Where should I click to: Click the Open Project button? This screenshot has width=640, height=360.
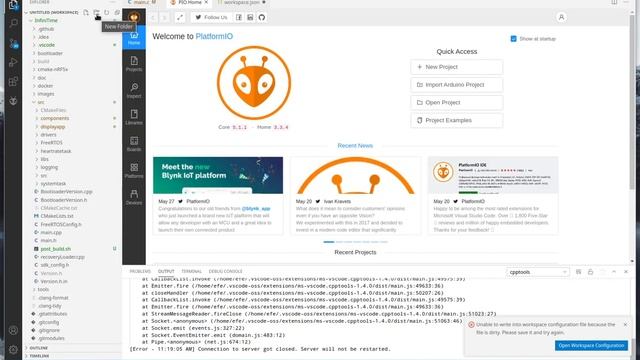(x=457, y=102)
